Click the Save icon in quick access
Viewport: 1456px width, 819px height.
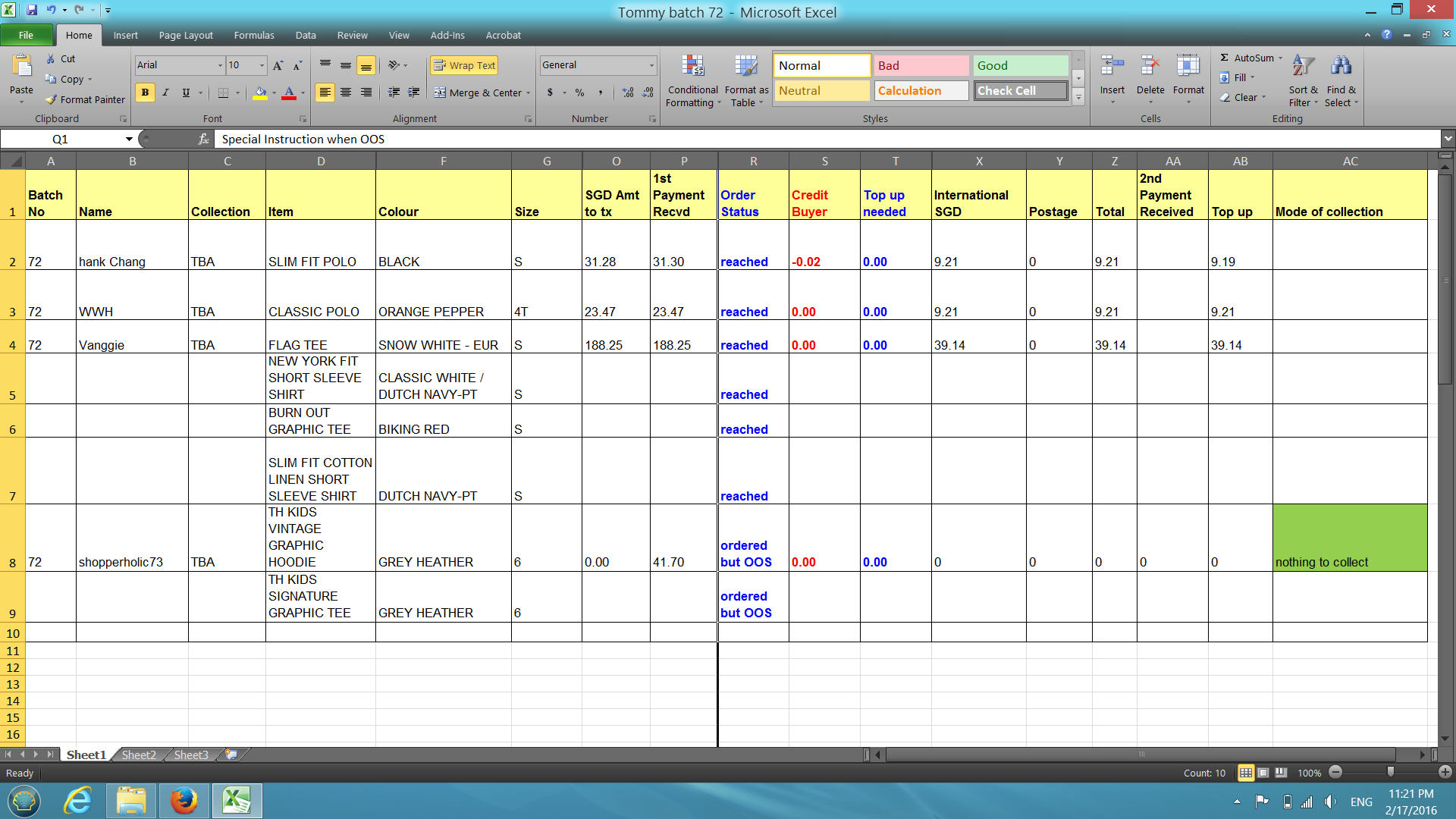click(32, 11)
